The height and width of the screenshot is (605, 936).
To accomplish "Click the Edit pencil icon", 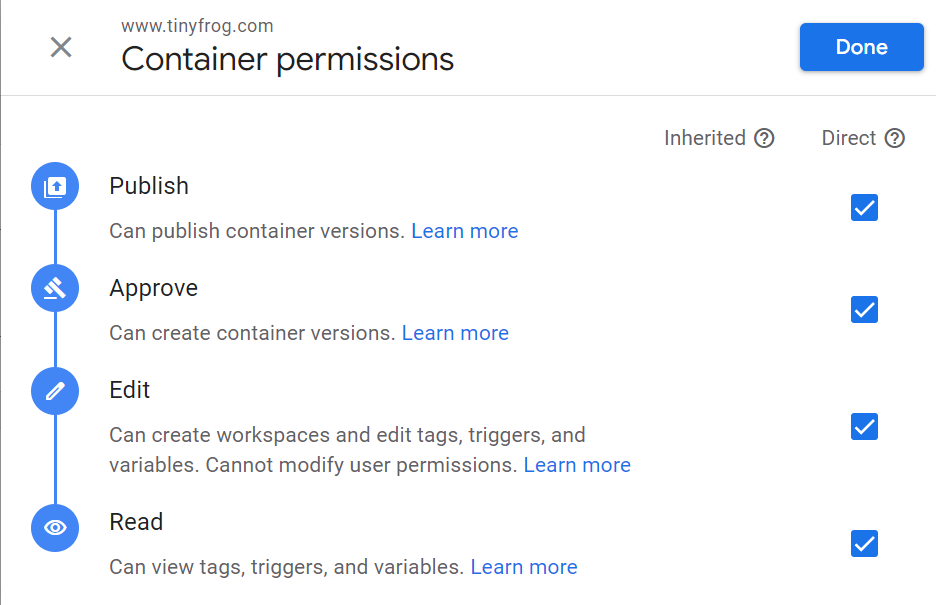I will click(x=55, y=390).
